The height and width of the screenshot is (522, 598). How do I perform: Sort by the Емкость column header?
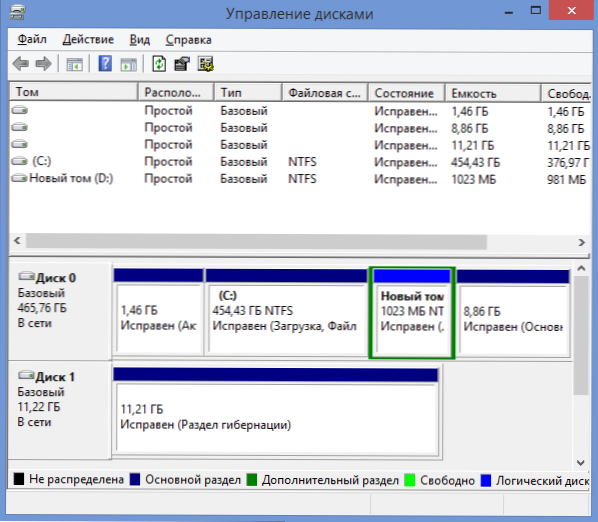click(493, 93)
